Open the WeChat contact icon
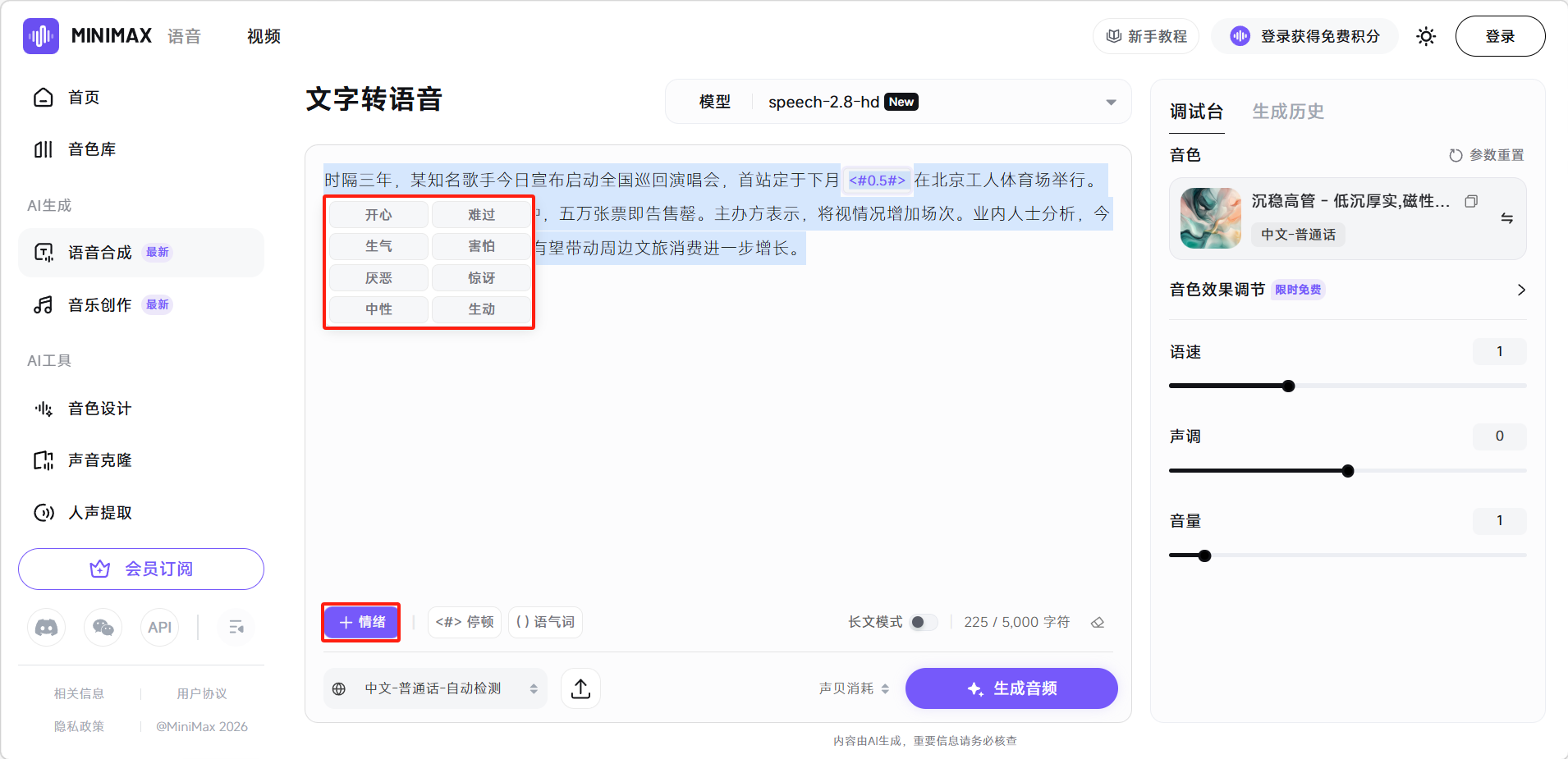 [103, 628]
